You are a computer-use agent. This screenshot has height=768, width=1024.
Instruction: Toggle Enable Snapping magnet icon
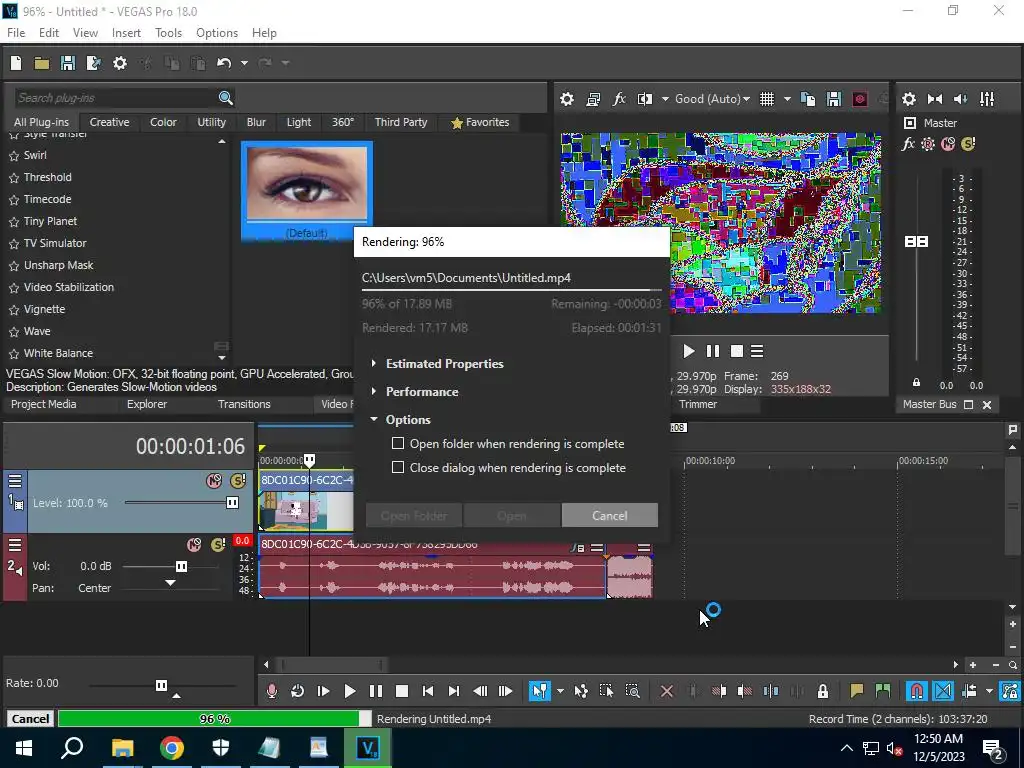(917, 691)
